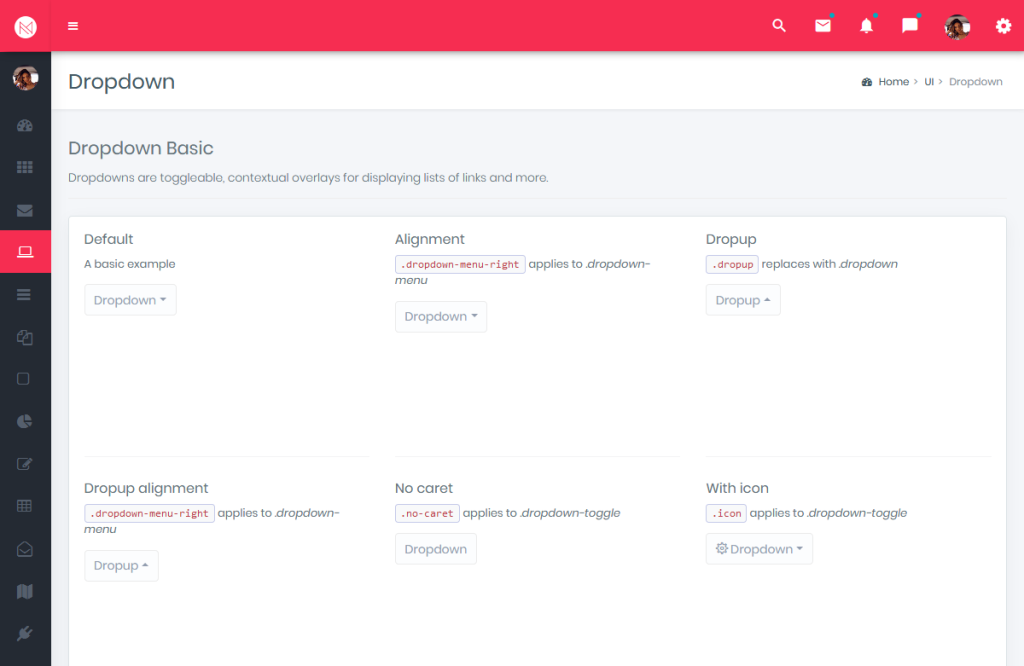
Task: Open the With icon gear Dropdown button
Action: 759,549
